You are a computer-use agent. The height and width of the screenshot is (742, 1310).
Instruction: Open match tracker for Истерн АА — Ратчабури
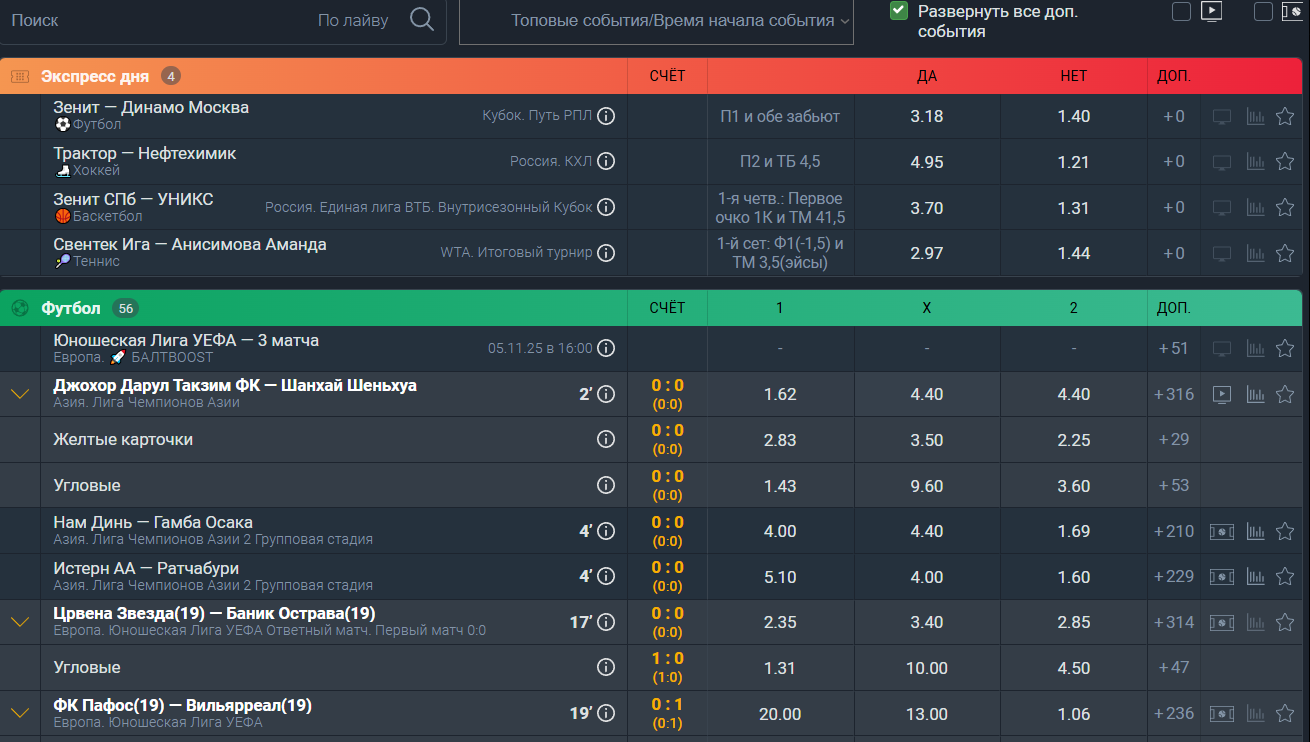tap(1221, 577)
